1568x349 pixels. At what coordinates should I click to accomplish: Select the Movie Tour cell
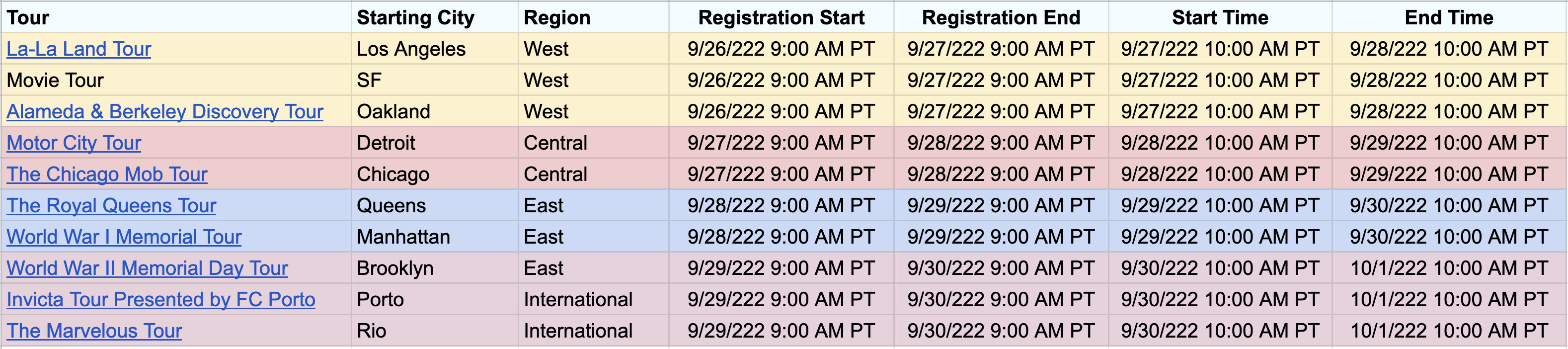point(176,80)
